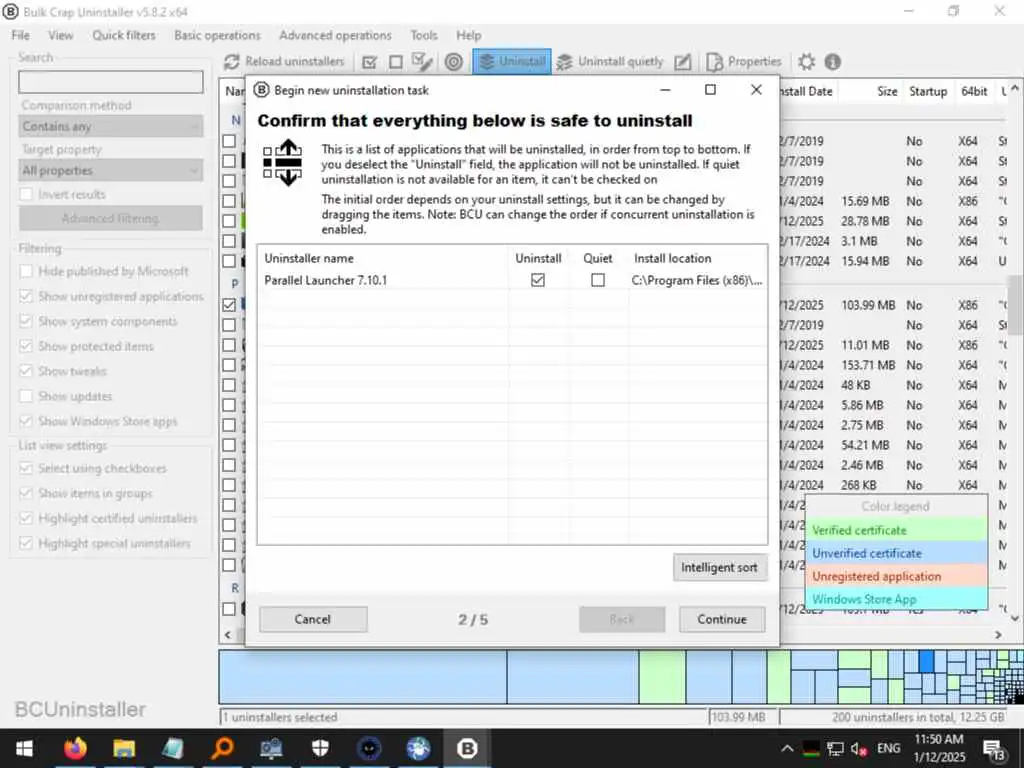This screenshot has width=1024, height=768.
Task: Open the Advanced operations menu
Action: 336,35
